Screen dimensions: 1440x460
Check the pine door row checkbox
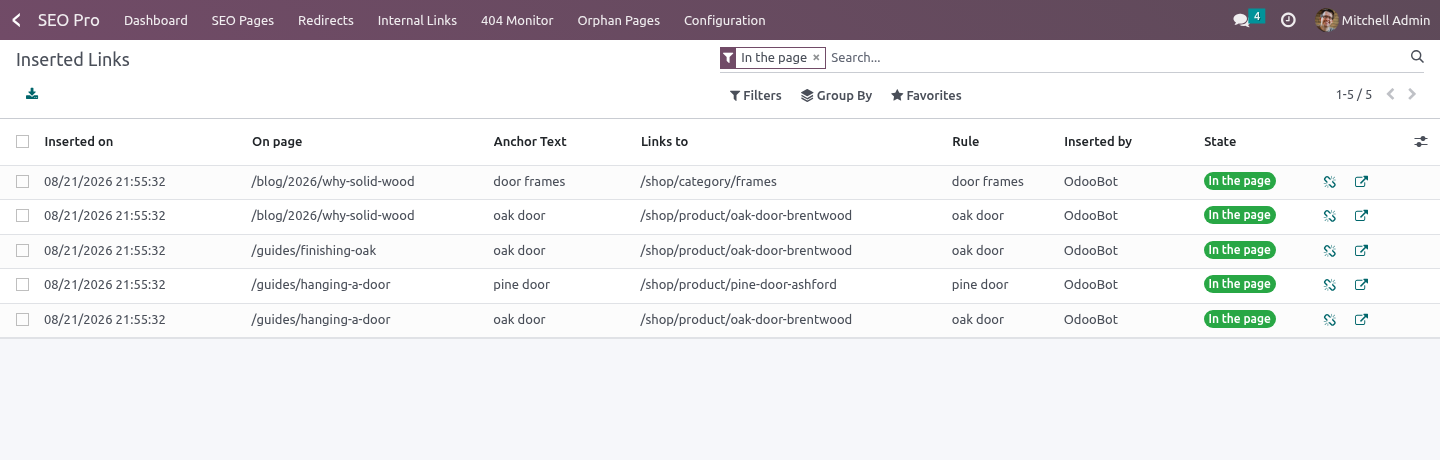(22, 285)
